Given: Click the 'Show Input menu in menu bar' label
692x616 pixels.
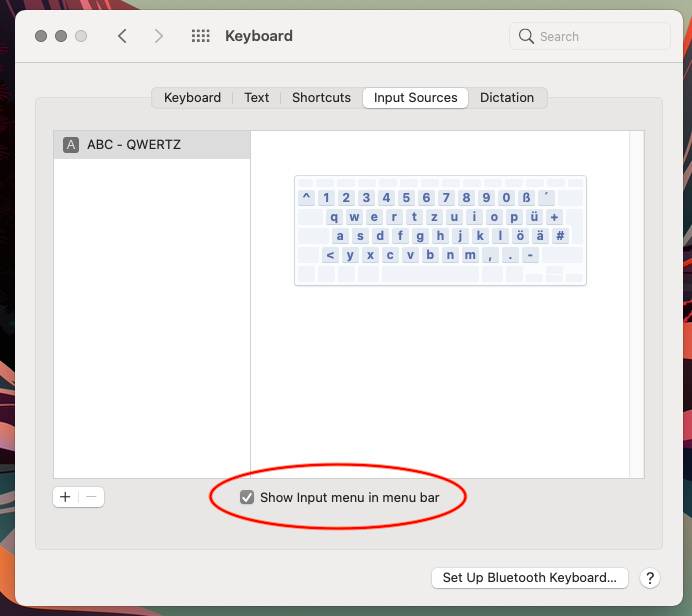Looking at the screenshot, I should [x=350, y=497].
